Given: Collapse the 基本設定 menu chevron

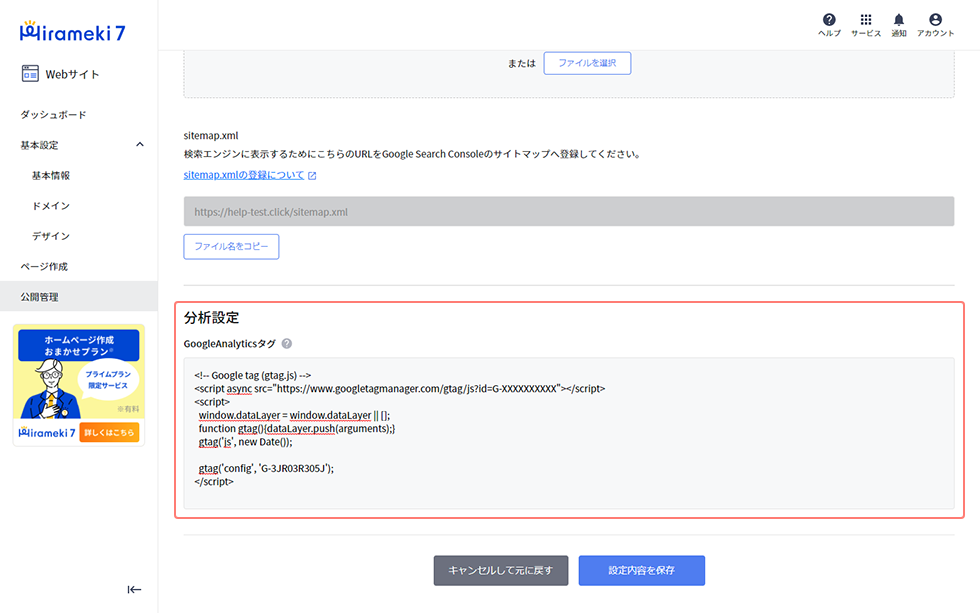Looking at the screenshot, I should point(140,144).
